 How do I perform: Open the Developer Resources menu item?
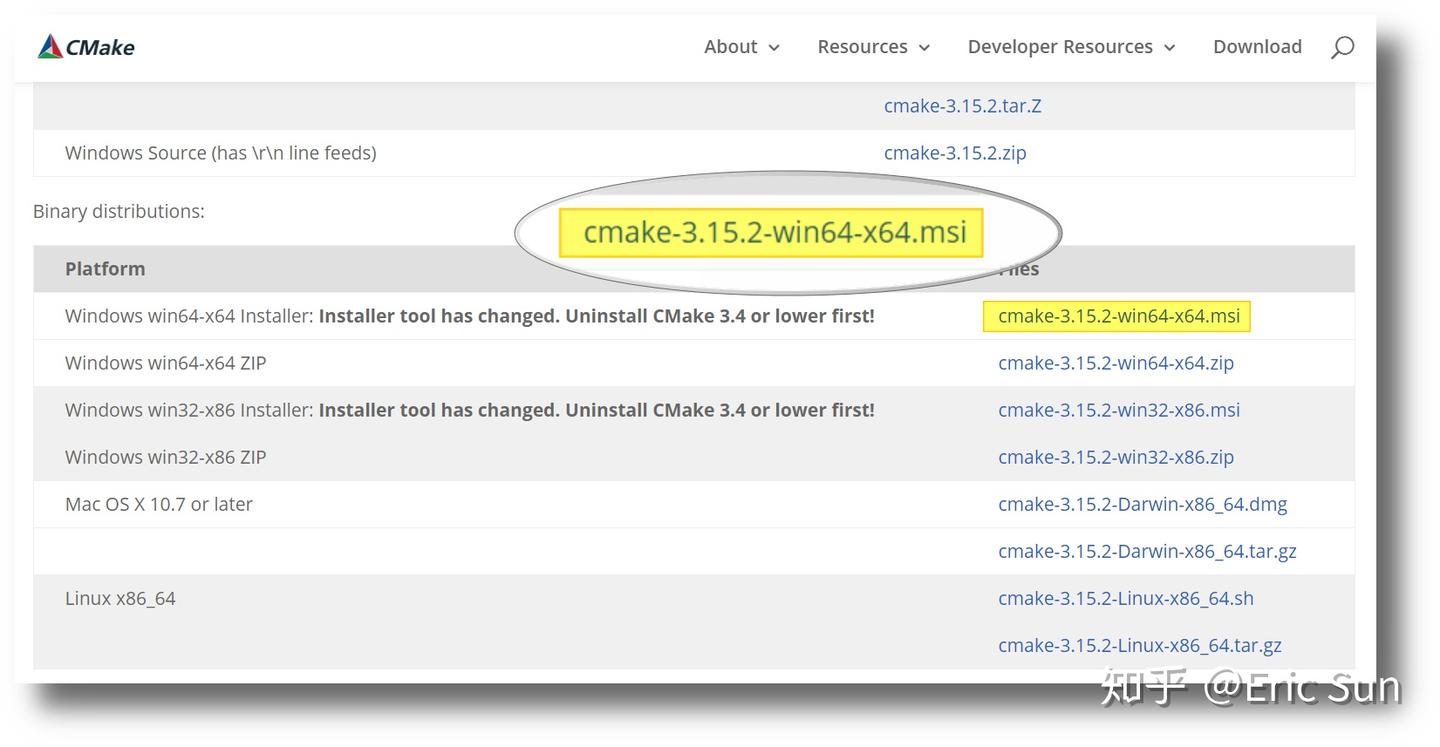click(x=1059, y=47)
